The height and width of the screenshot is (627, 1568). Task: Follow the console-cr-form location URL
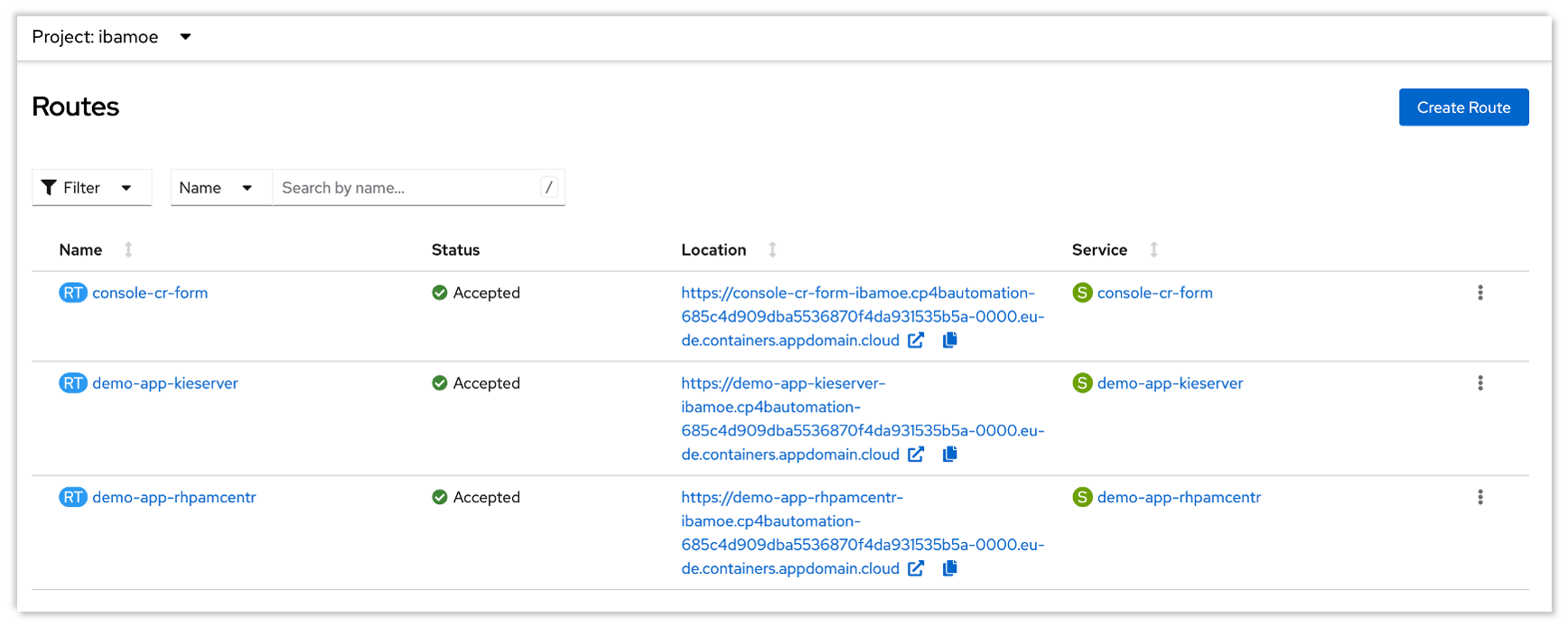coord(863,316)
